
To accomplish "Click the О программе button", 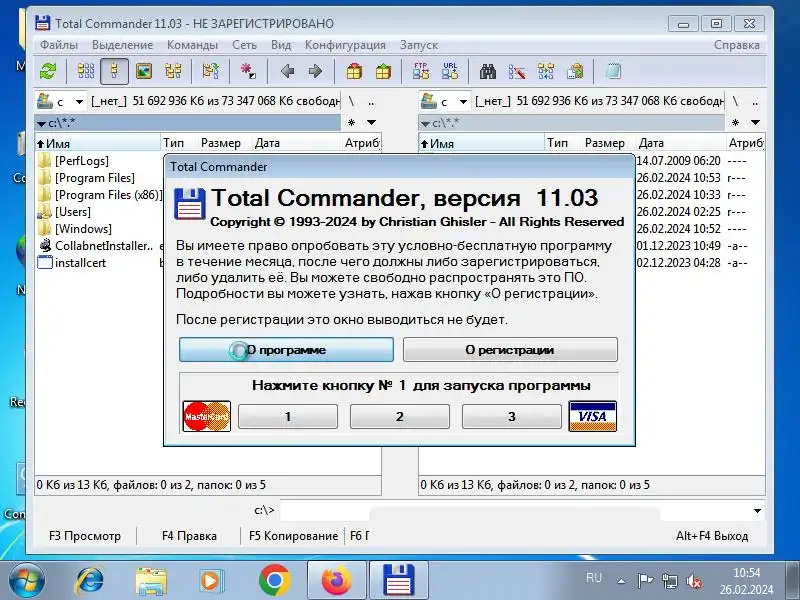I will point(286,350).
